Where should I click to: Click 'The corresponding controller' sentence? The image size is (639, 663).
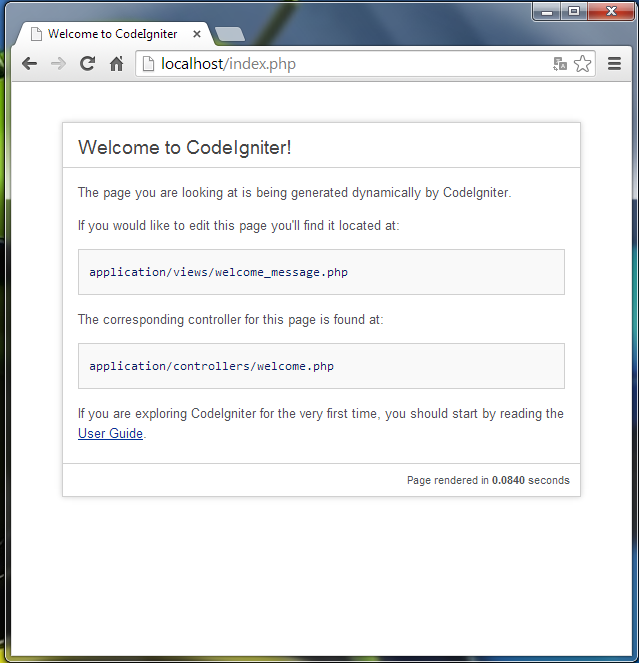coord(230,320)
